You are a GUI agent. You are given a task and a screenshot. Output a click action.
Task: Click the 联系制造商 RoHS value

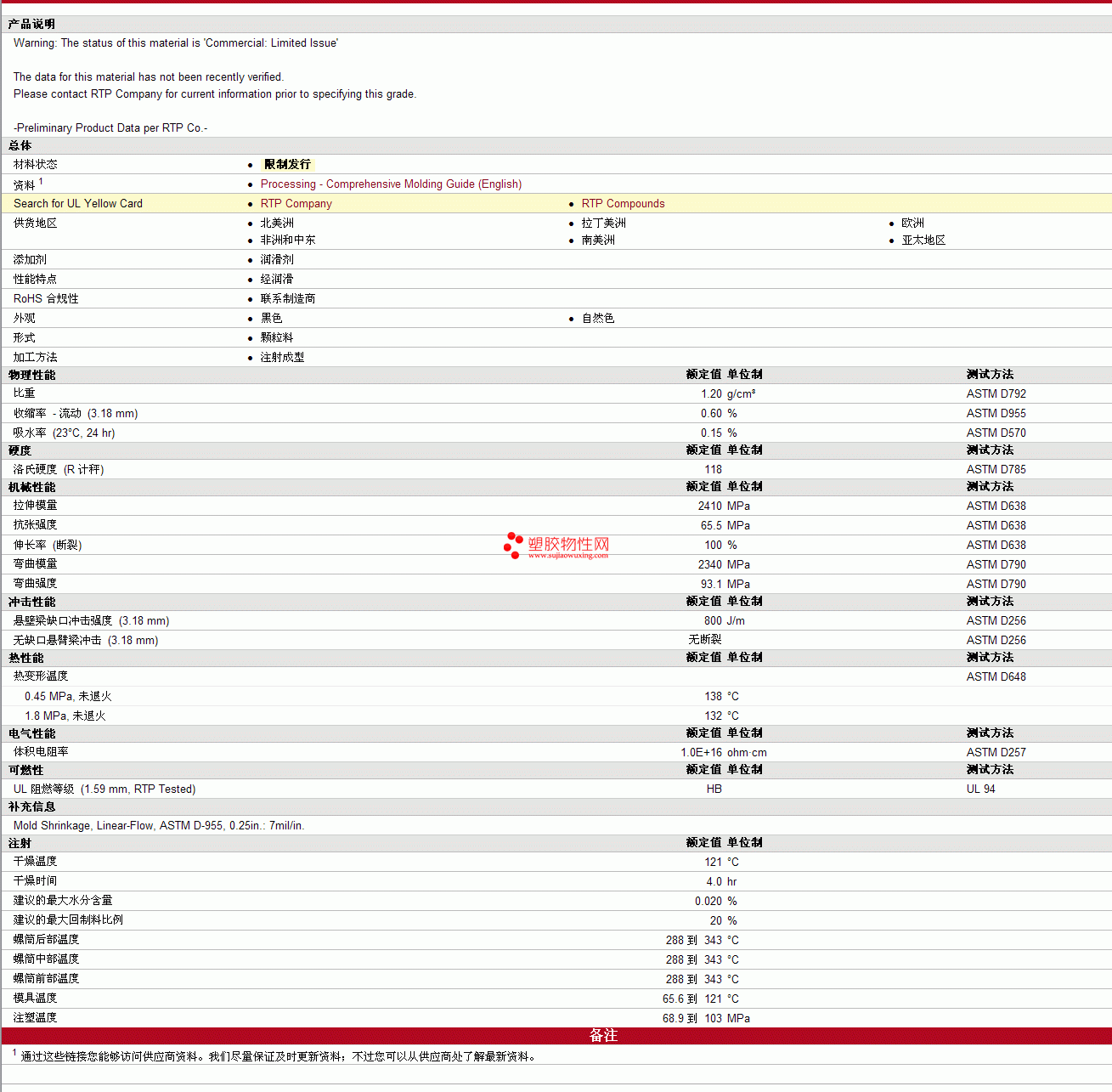pyautogui.click(x=288, y=299)
